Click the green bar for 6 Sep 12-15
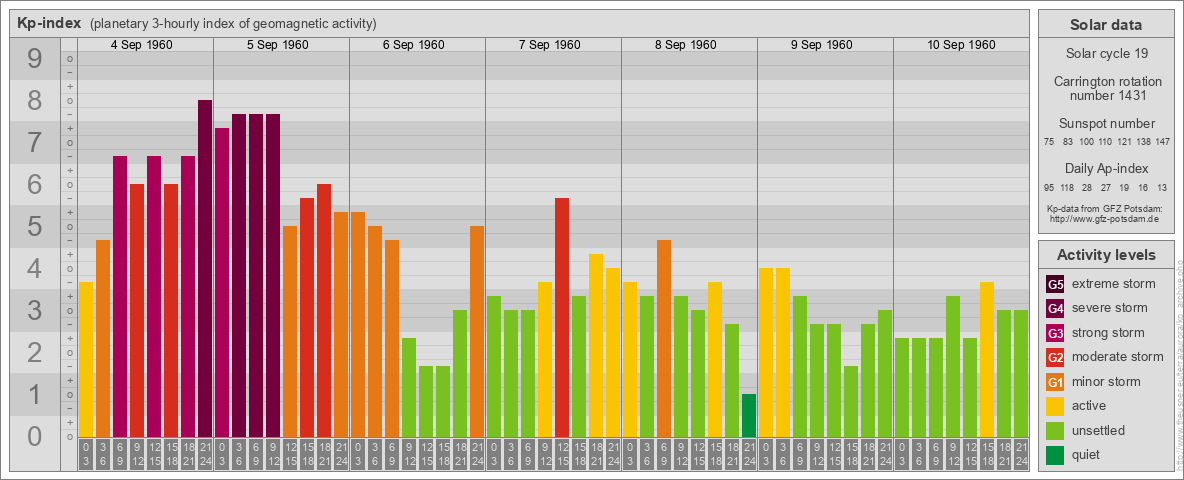 [426, 401]
